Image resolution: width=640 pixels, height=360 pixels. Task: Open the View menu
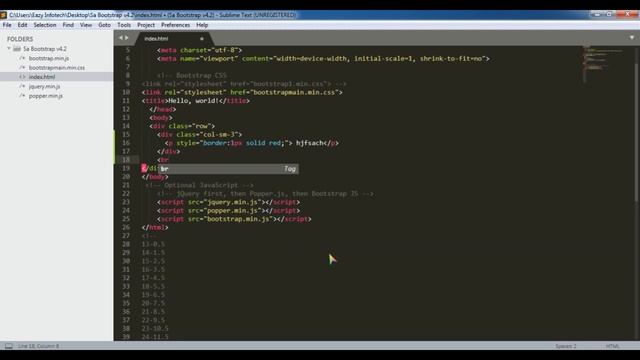pyautogui.click(x=86, y=25)
